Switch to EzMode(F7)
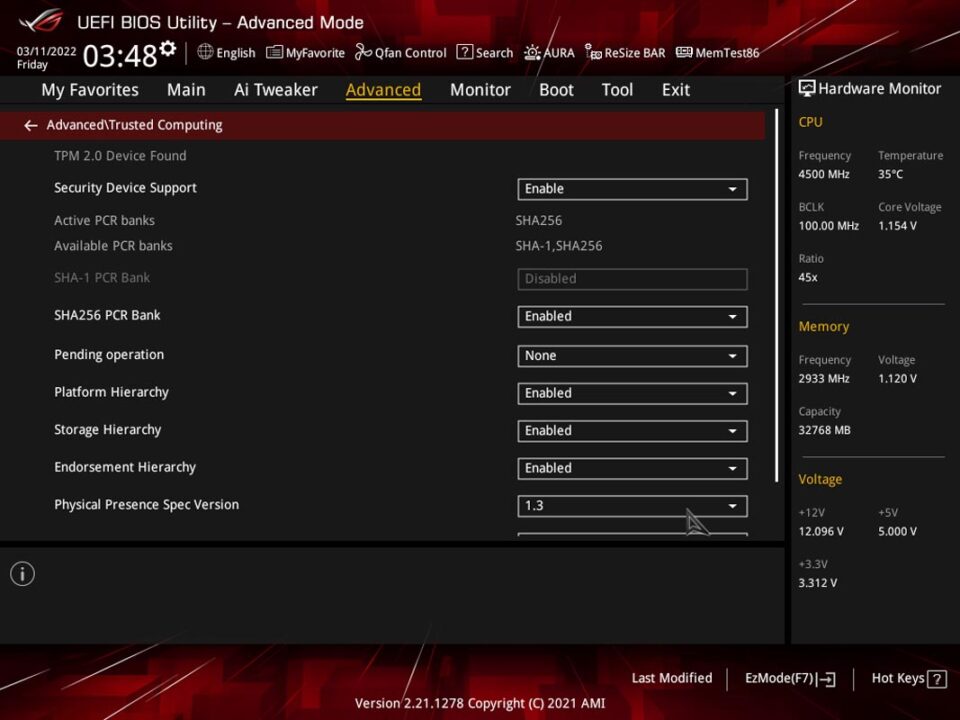The height and width of the screenshot is (720, 960). point(790,679)
